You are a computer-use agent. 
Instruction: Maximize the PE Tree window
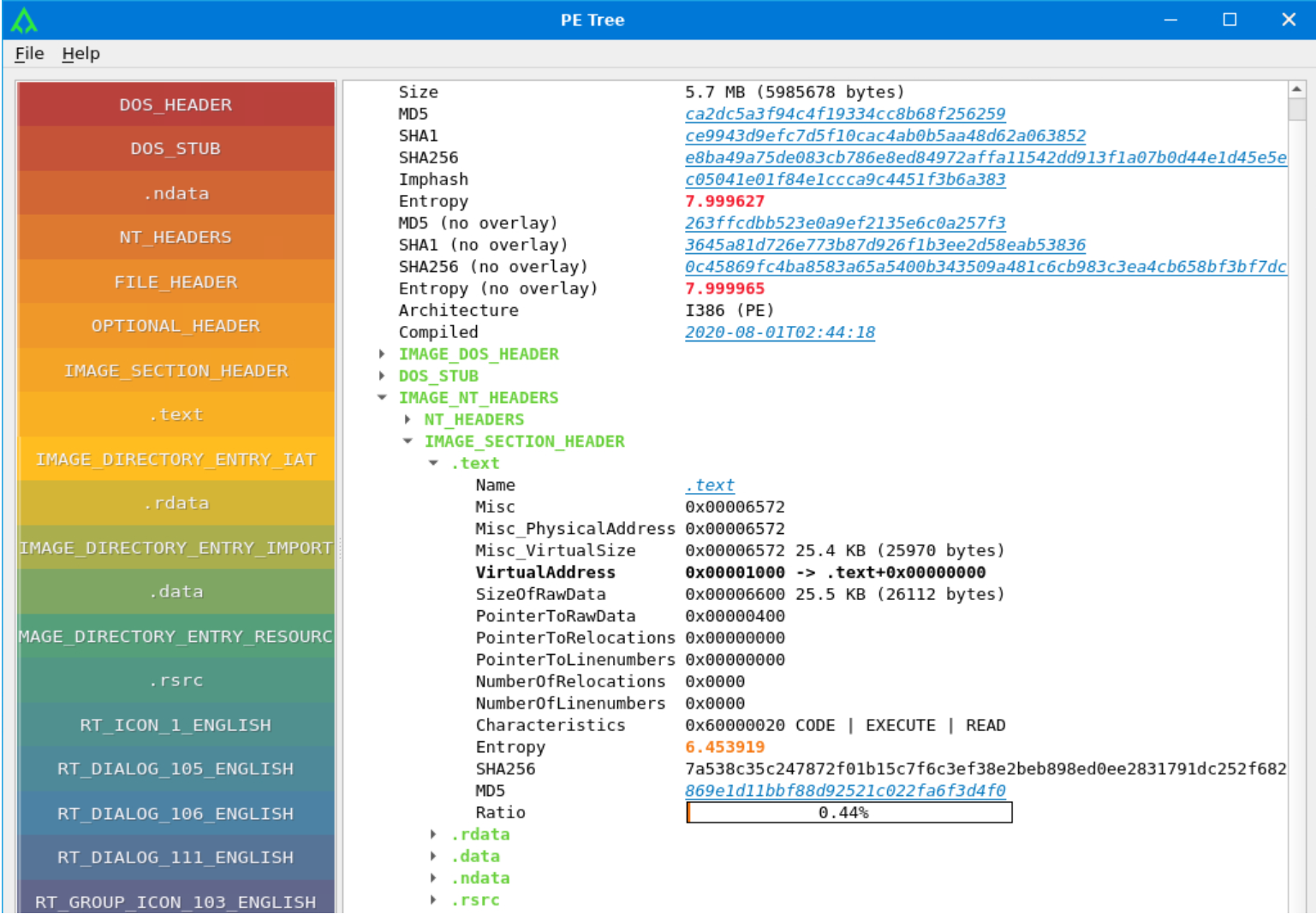(1230, 20)
